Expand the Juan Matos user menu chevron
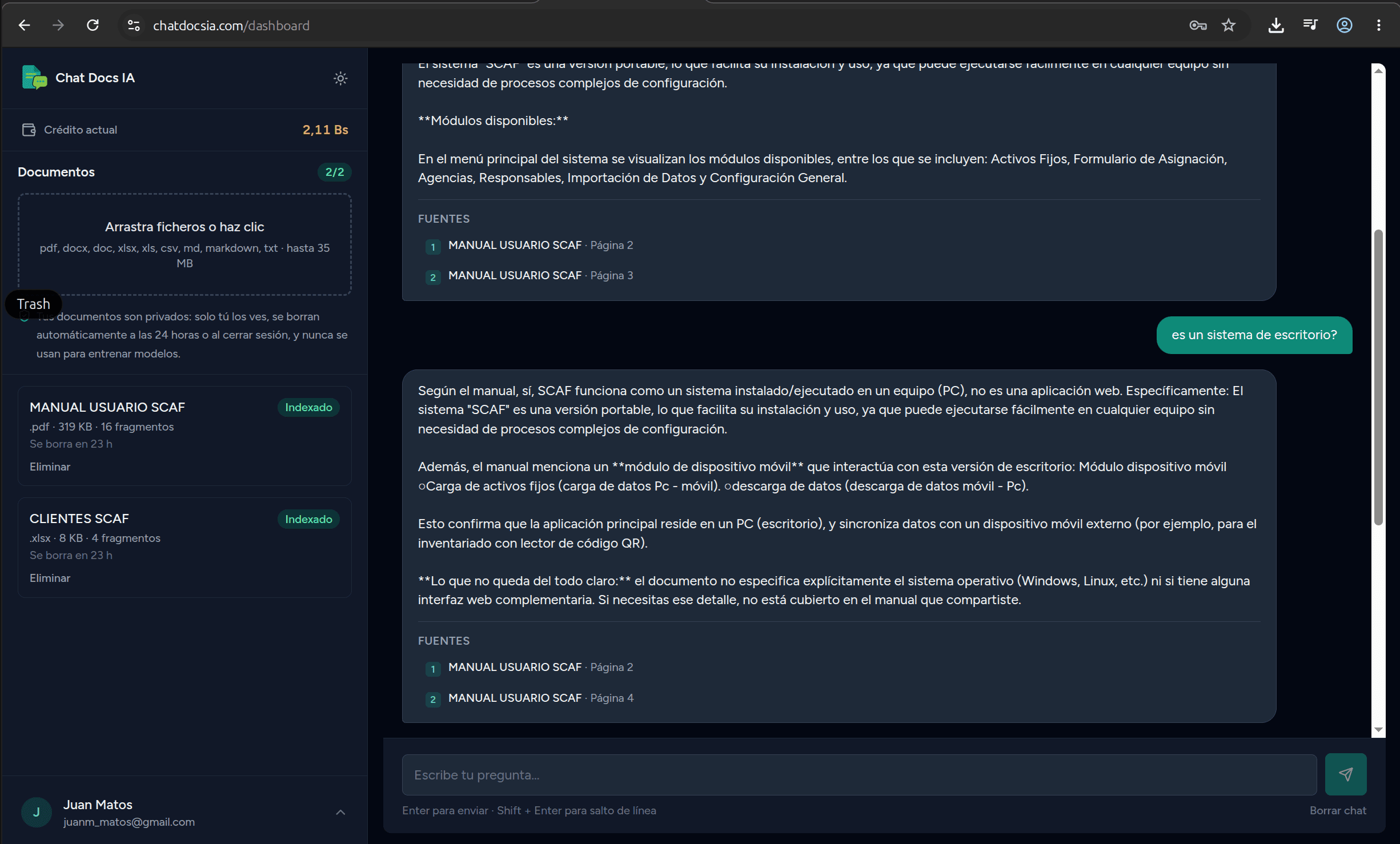 [340, 812]
